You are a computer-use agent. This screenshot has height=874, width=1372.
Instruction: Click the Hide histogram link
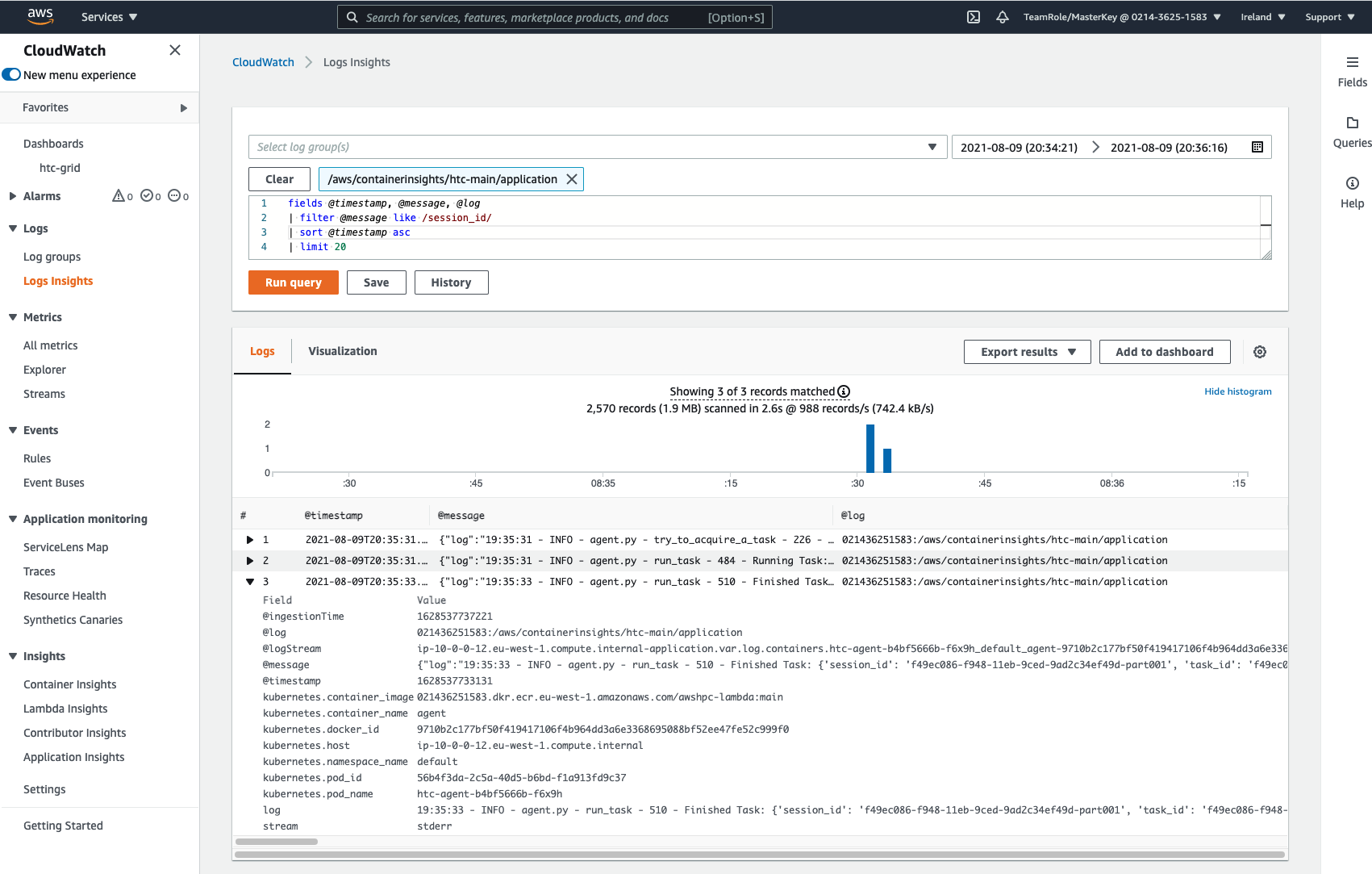point(1237,391)
